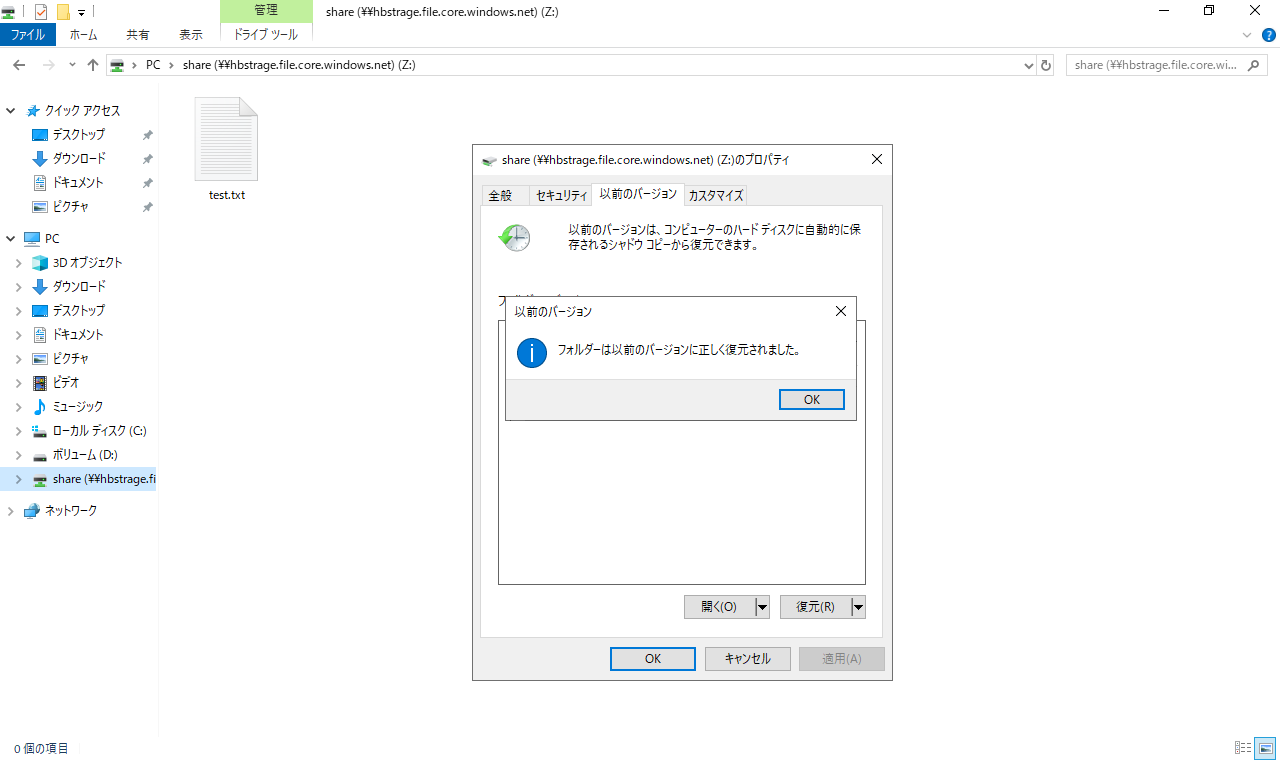Open the address bar history dropdown
Viewport: 1280px width, 760px height.
pos(1030,65)
